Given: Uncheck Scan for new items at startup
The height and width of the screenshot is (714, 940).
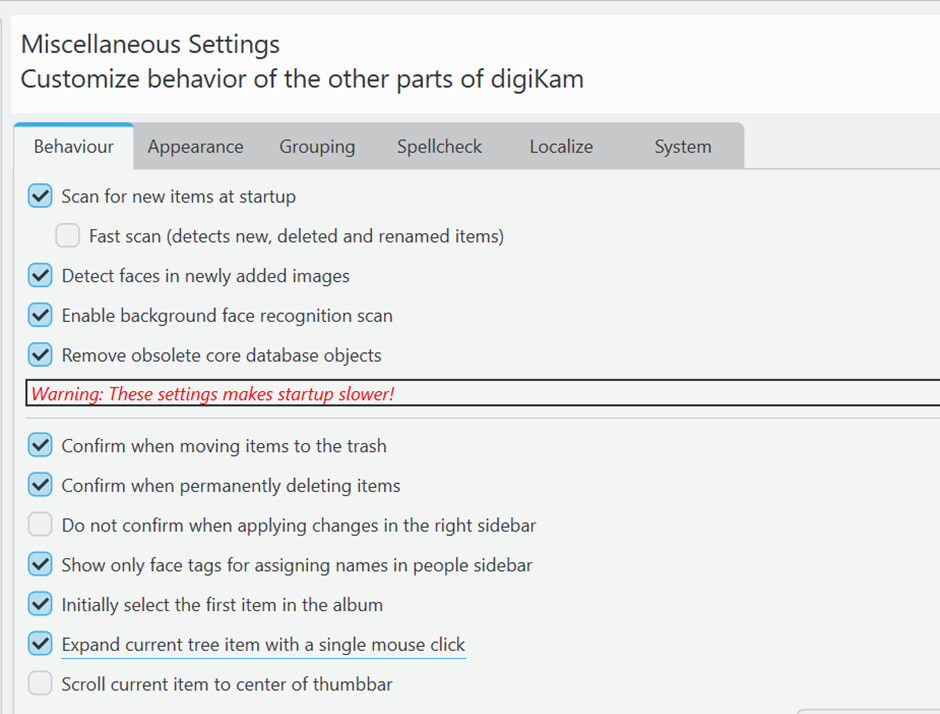Looking at the screenshot, I should click(x=40, y=196).
